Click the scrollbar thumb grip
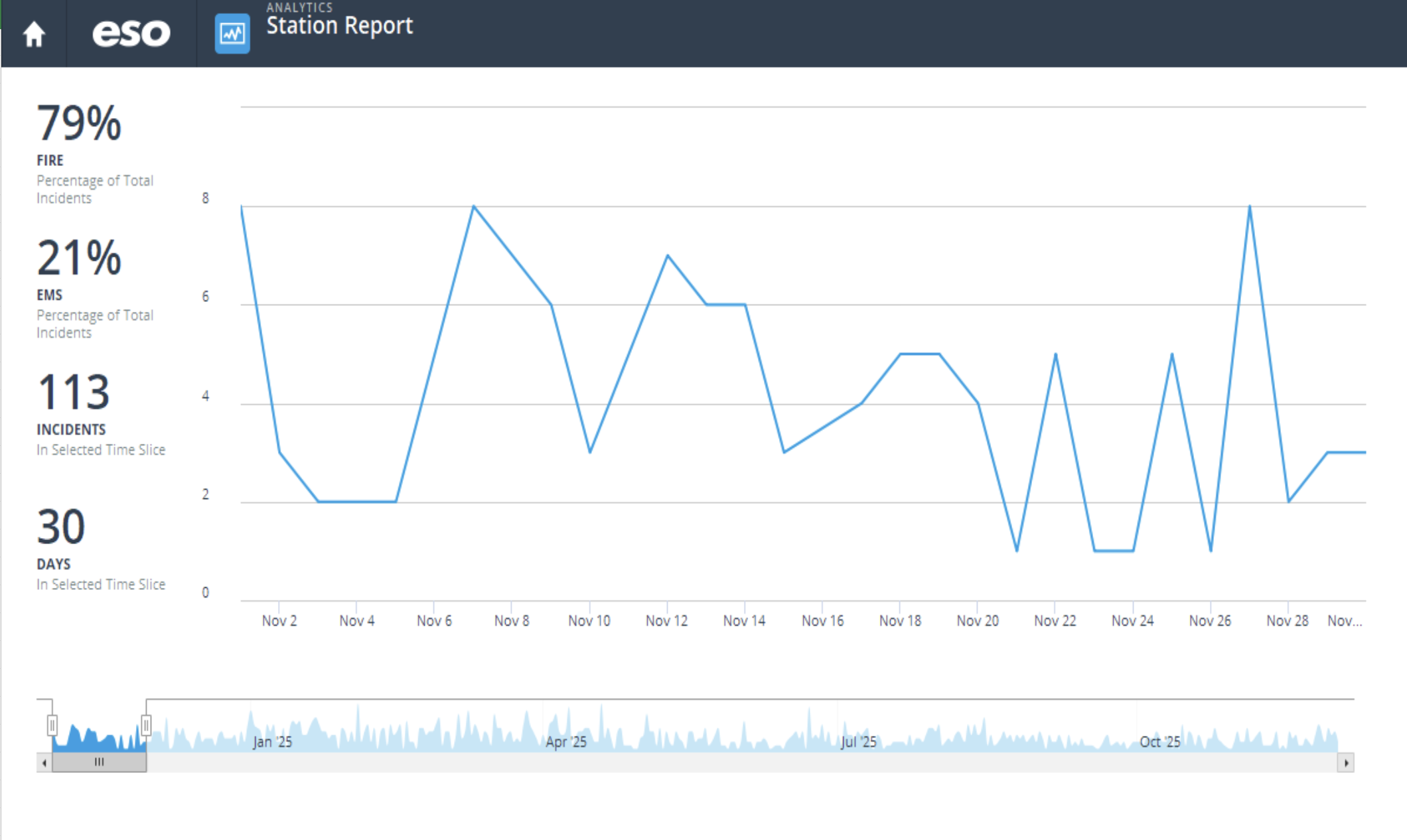Viewport: 1407px width, 840px height. click(99, 762)
